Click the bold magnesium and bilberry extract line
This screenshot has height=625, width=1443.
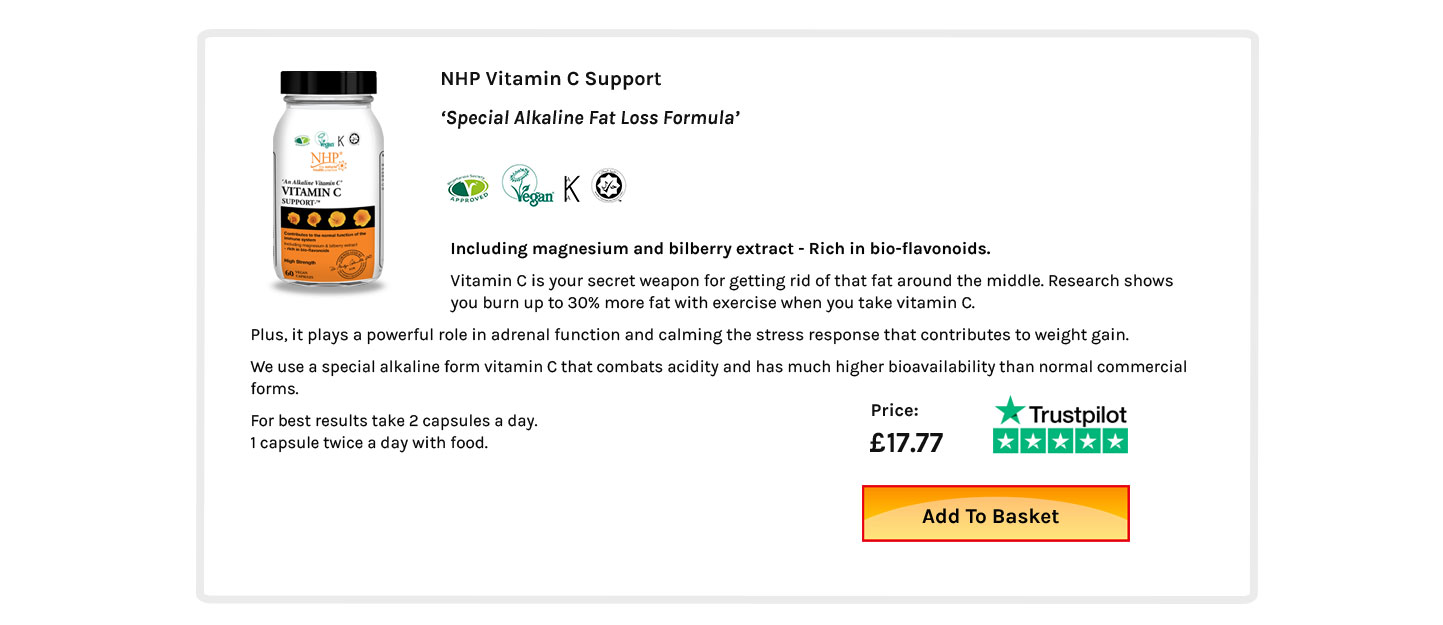720,249
